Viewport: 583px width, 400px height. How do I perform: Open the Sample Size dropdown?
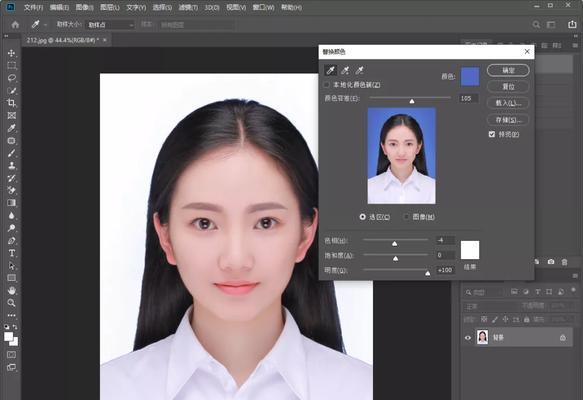[x=110, y=25]
